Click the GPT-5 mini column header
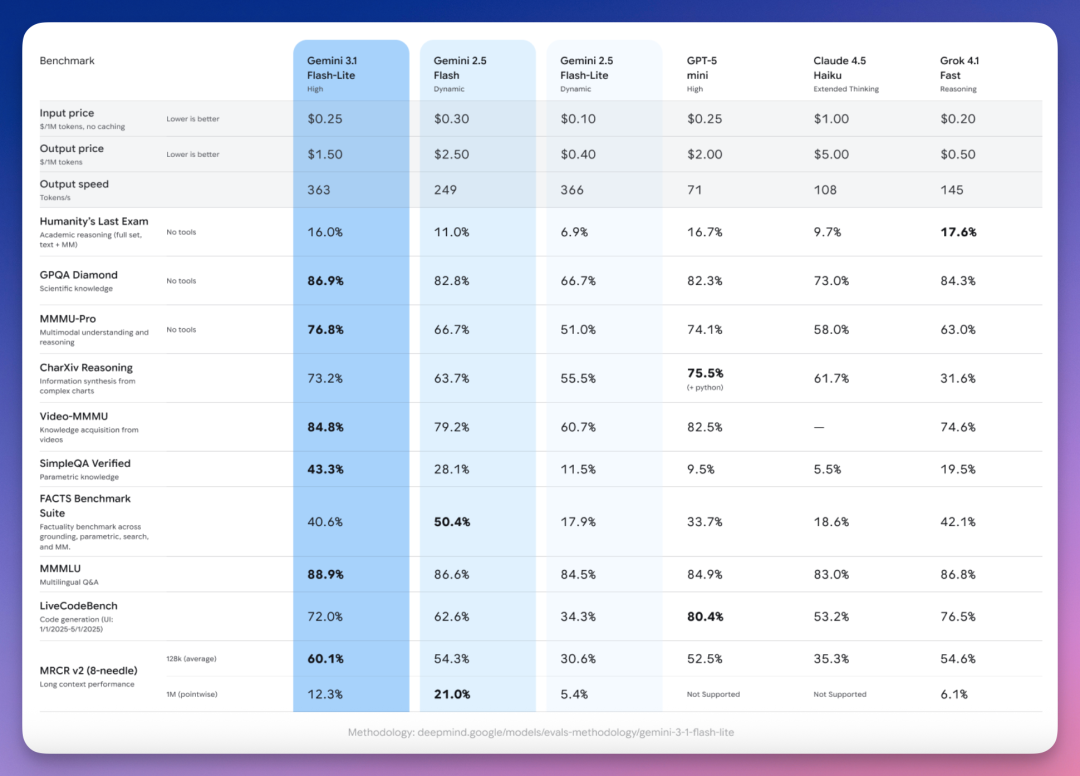The height and width of the screenshot is (776, 1080). pyautogui.click(x=702, y=74)
